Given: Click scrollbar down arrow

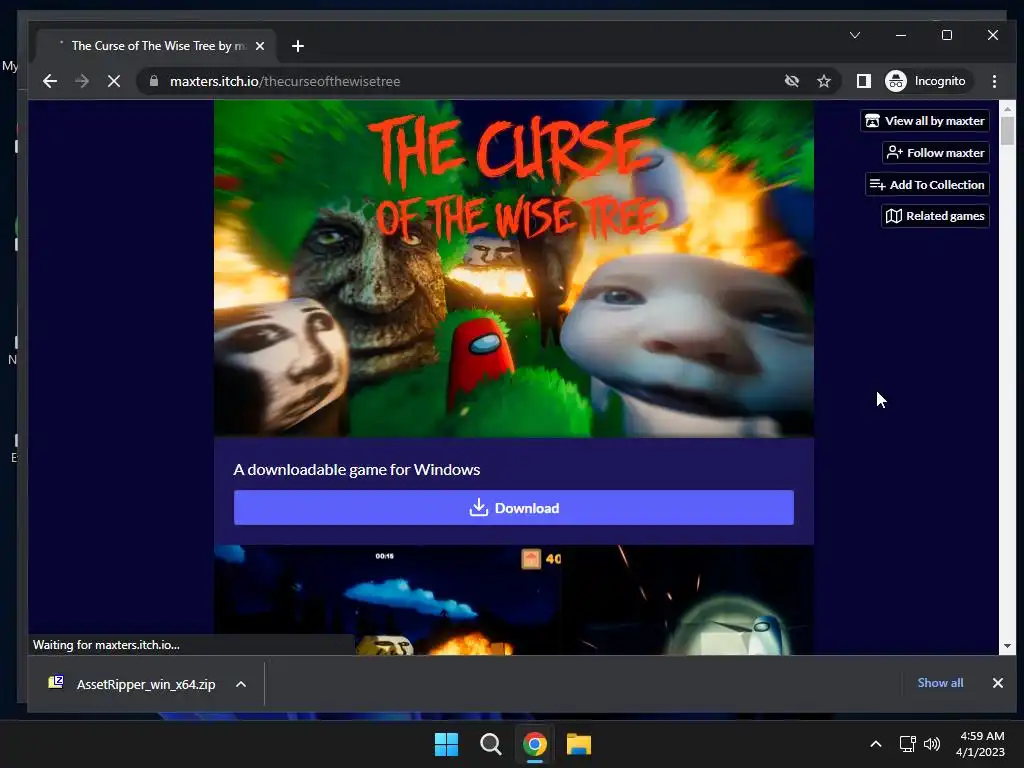Looking at the screenshot, I should [x=1007, y=646].
